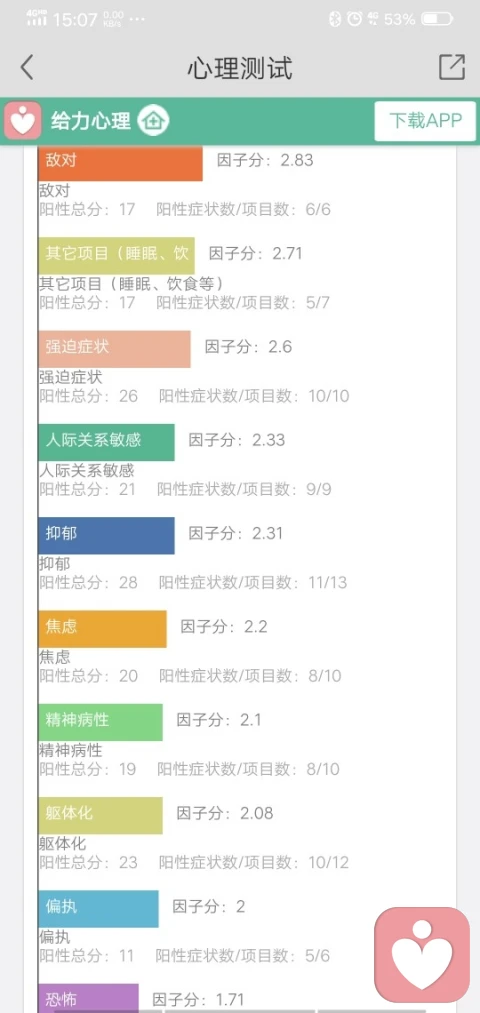Select the light blue 偏执 bar
The width and height of the screenshot is (480, 1013).
coord(98,908)
